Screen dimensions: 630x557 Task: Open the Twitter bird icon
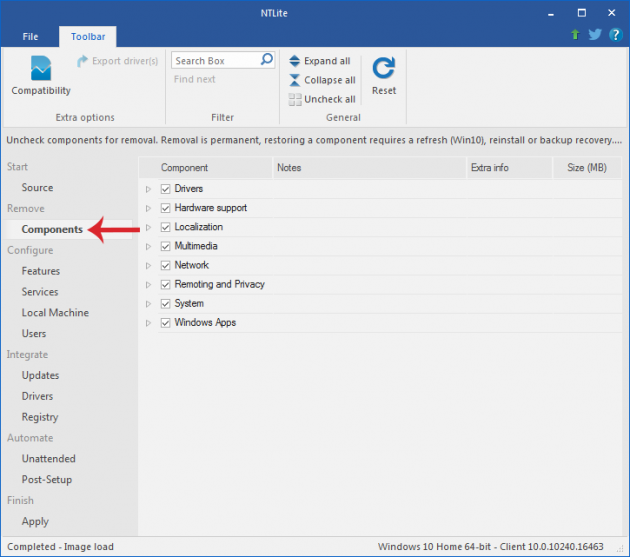click(595, 35)
